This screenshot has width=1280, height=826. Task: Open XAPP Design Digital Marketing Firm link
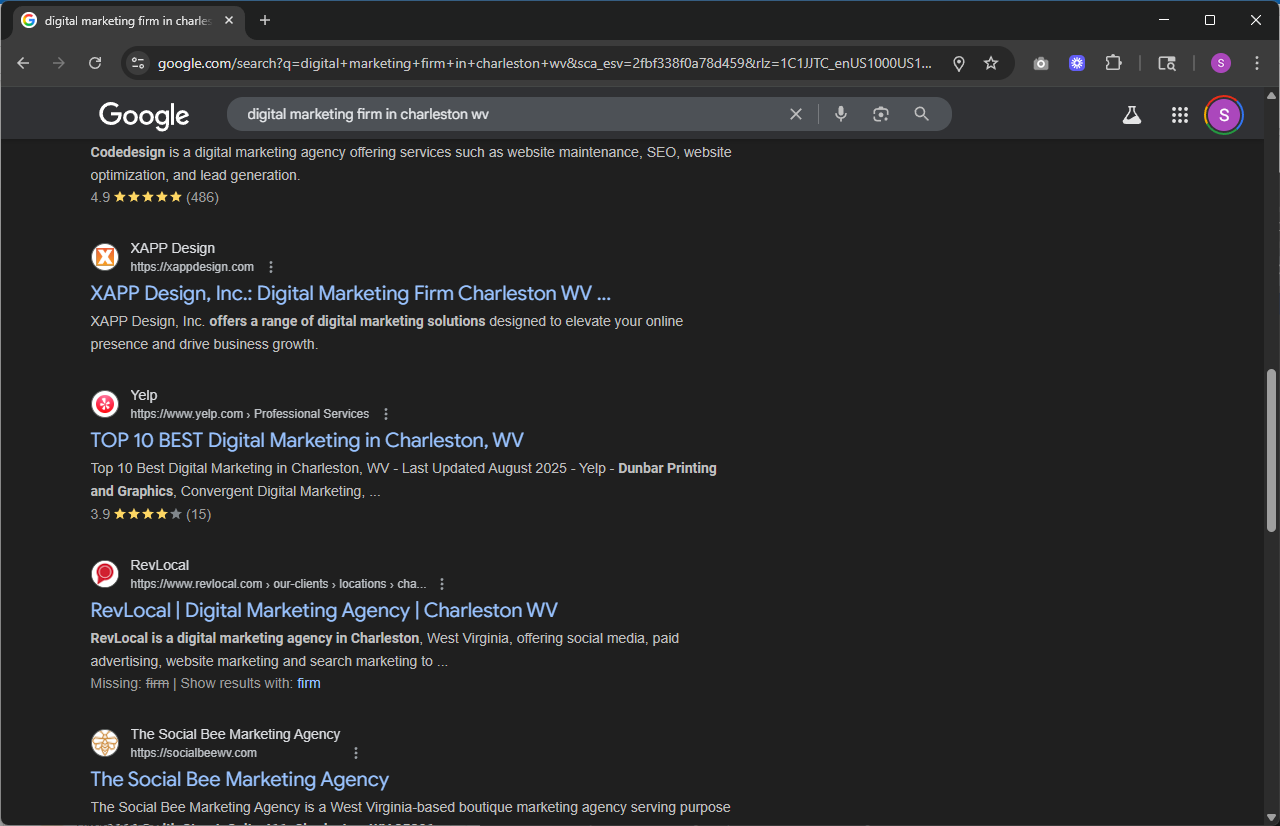click(x=350, y=293)
